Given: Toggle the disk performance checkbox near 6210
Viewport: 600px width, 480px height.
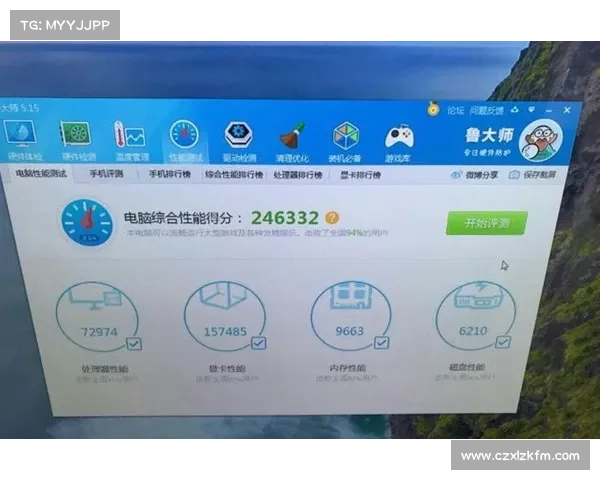Looking at the screenshot, I should point(502,342).
